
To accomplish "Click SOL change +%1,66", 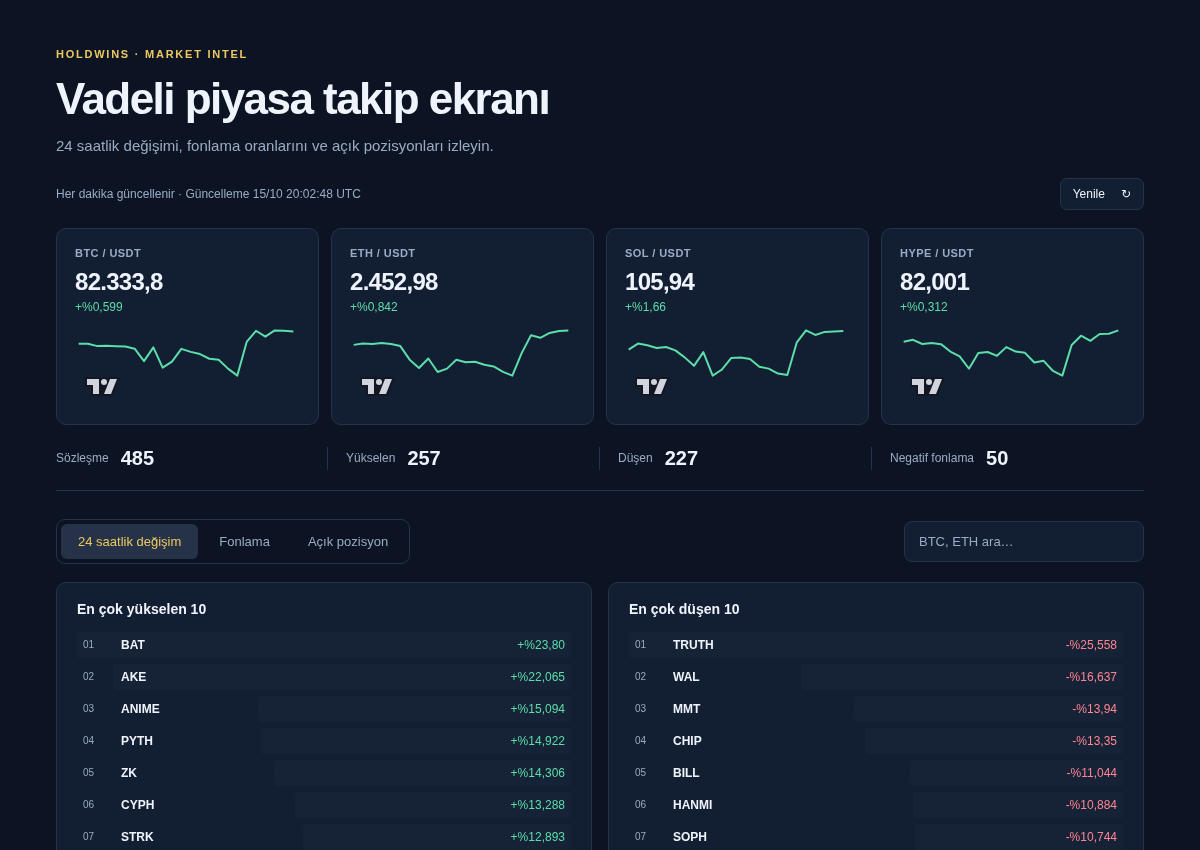I will (x=645, y=307).
